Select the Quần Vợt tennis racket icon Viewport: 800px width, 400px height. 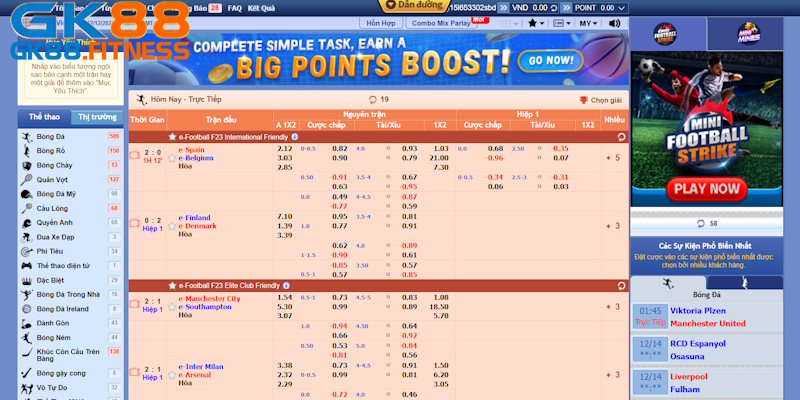coord(27,180)
